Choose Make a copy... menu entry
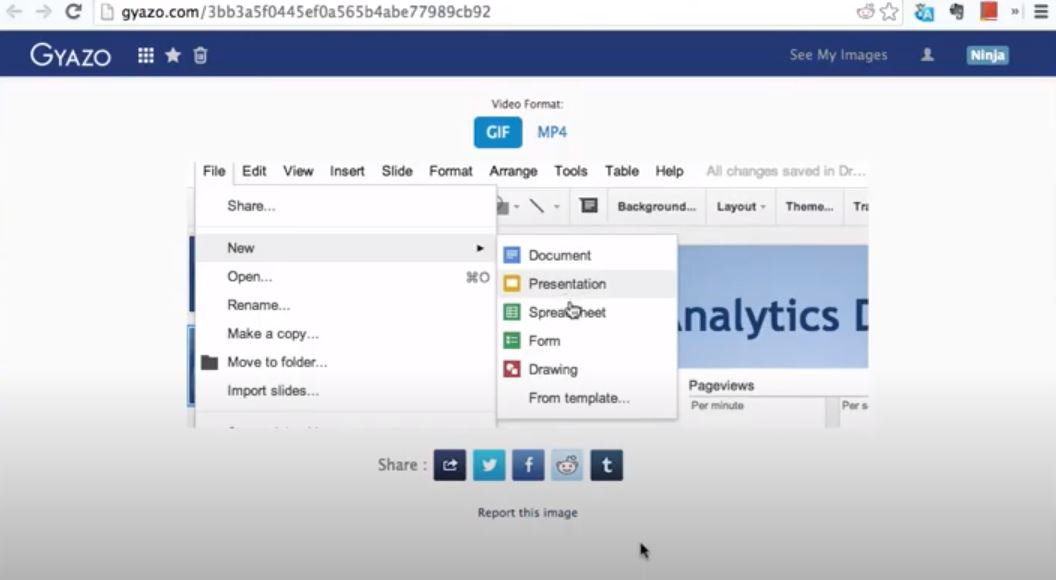The height and width of the screenshot is (580, 1056). point(345,333)
